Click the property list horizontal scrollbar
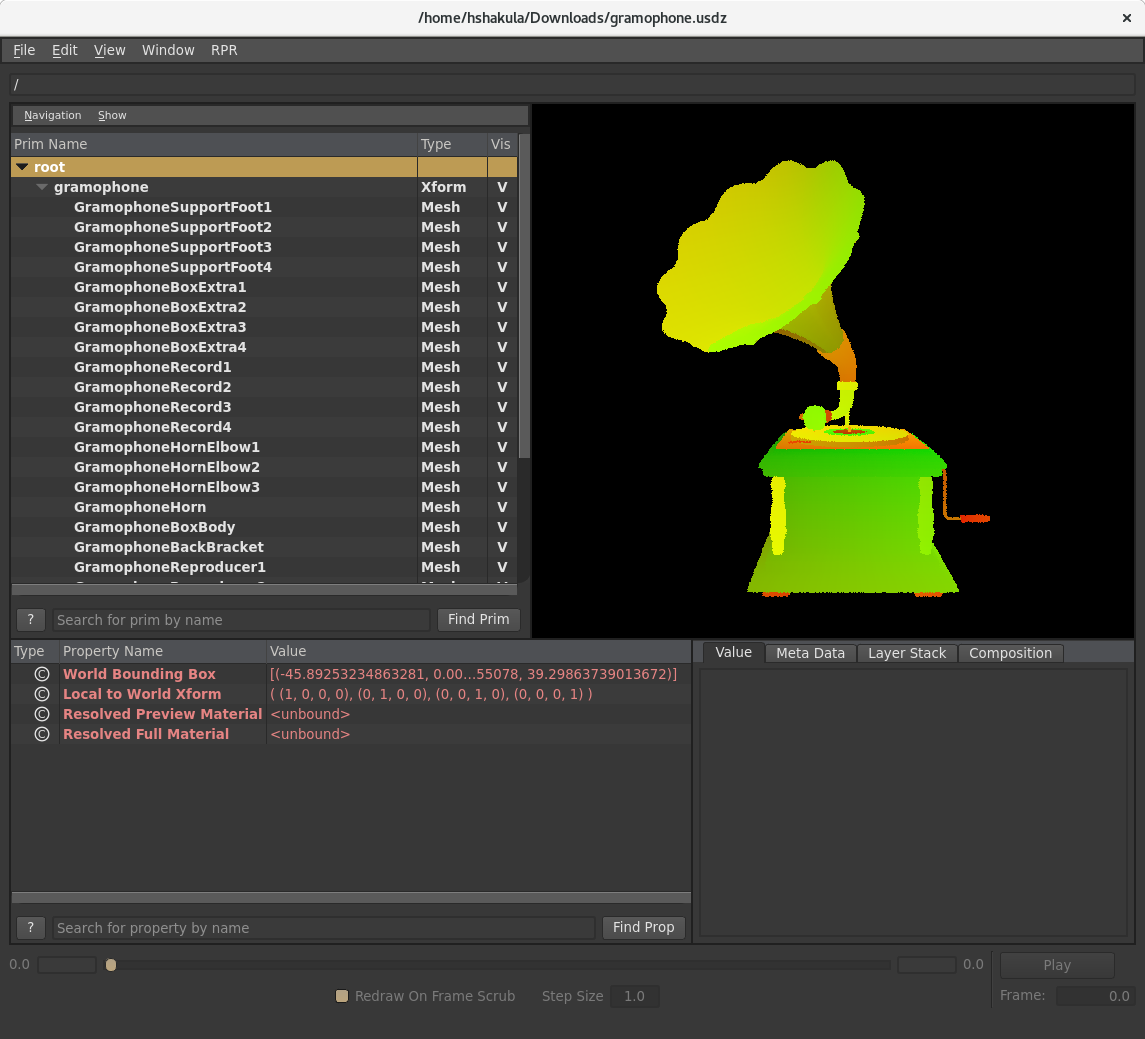Screen dimensions: 1145x1039 coord(351,897)
